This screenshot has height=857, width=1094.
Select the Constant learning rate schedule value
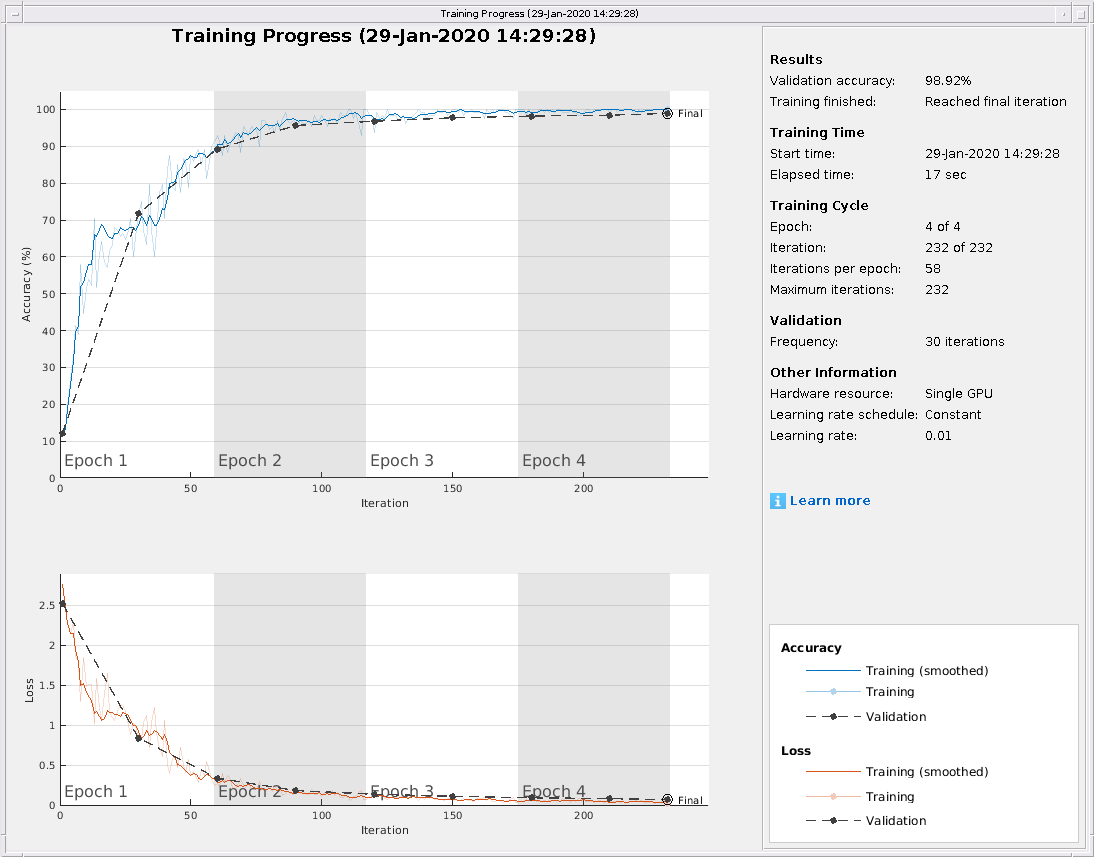pyautogui.click(x=953, y=415)
